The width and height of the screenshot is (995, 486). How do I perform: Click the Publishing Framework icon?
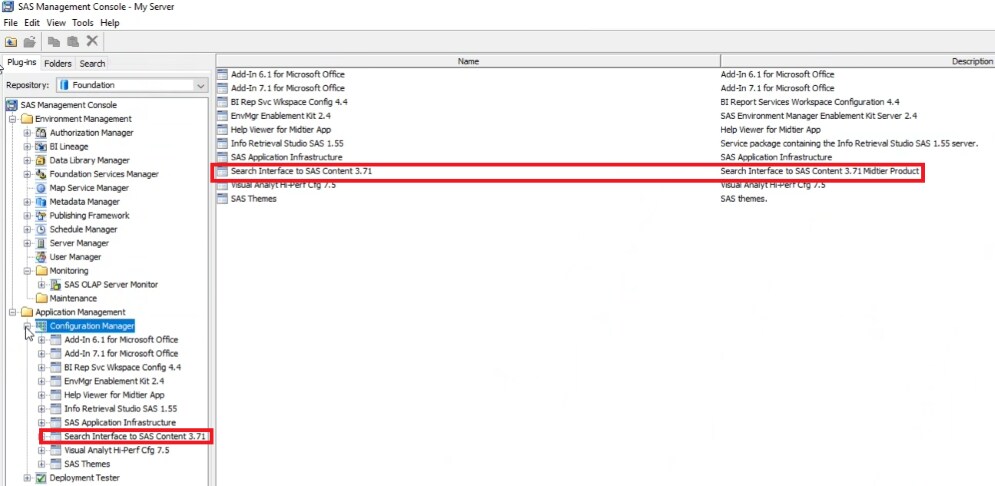(x=41, y=216)
